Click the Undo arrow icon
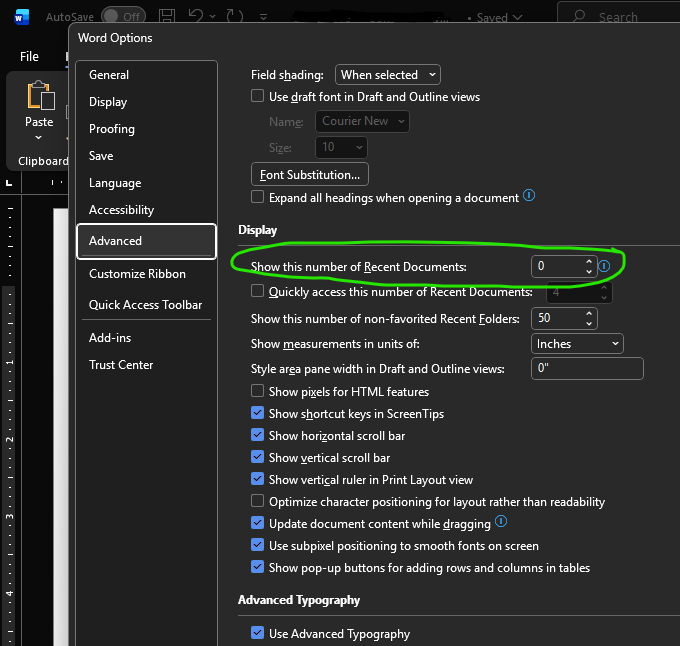 point(196,16)
